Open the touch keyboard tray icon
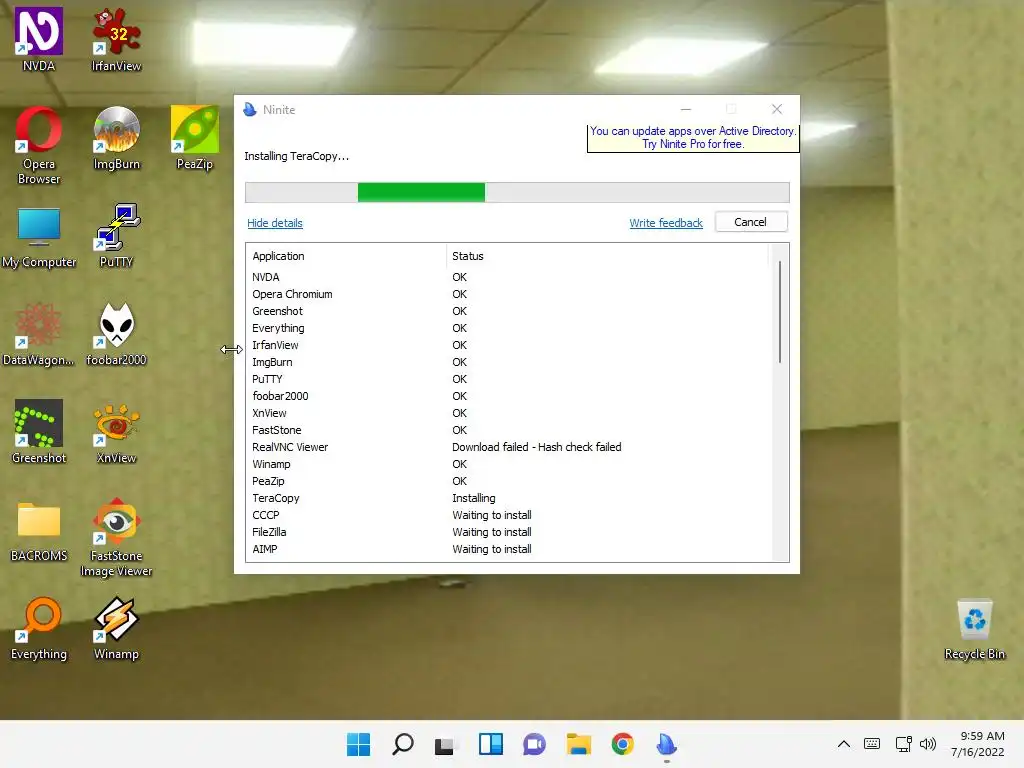The width and height of the screenshot is (1024, 768). pos(872,744)
